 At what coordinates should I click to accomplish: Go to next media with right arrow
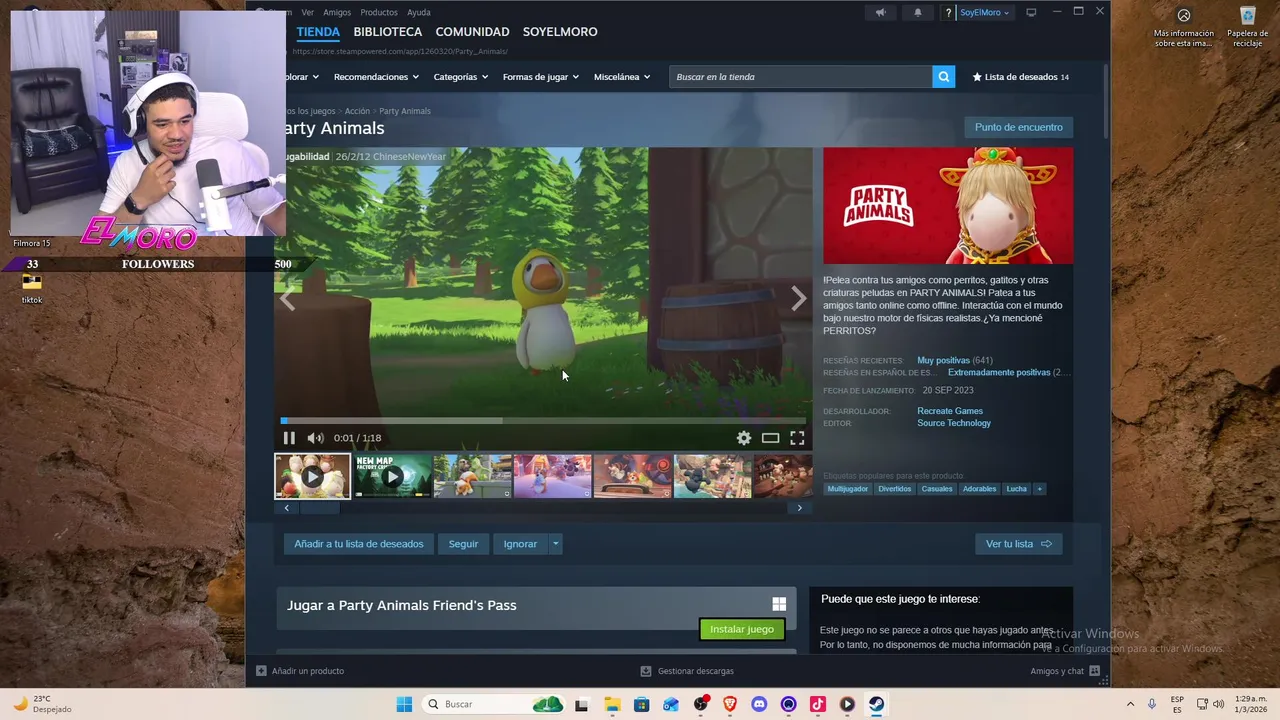pos(798,298)
